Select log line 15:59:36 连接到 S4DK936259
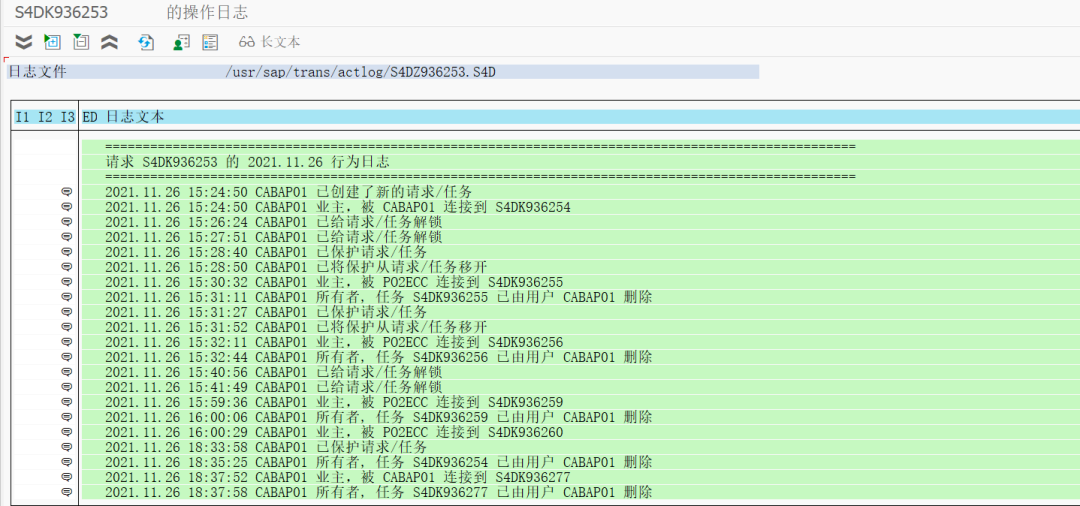 (334, 402)
